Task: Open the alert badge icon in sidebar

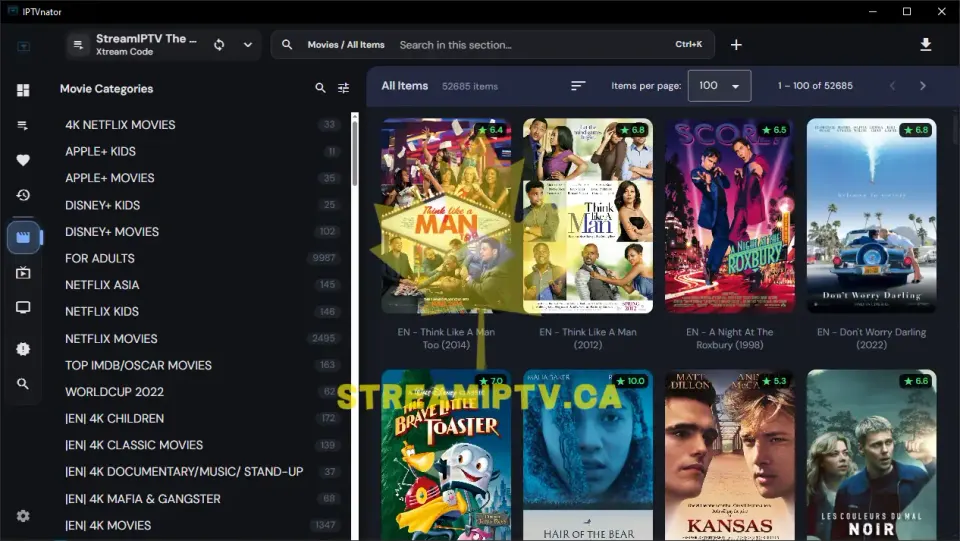Action: 23,349
